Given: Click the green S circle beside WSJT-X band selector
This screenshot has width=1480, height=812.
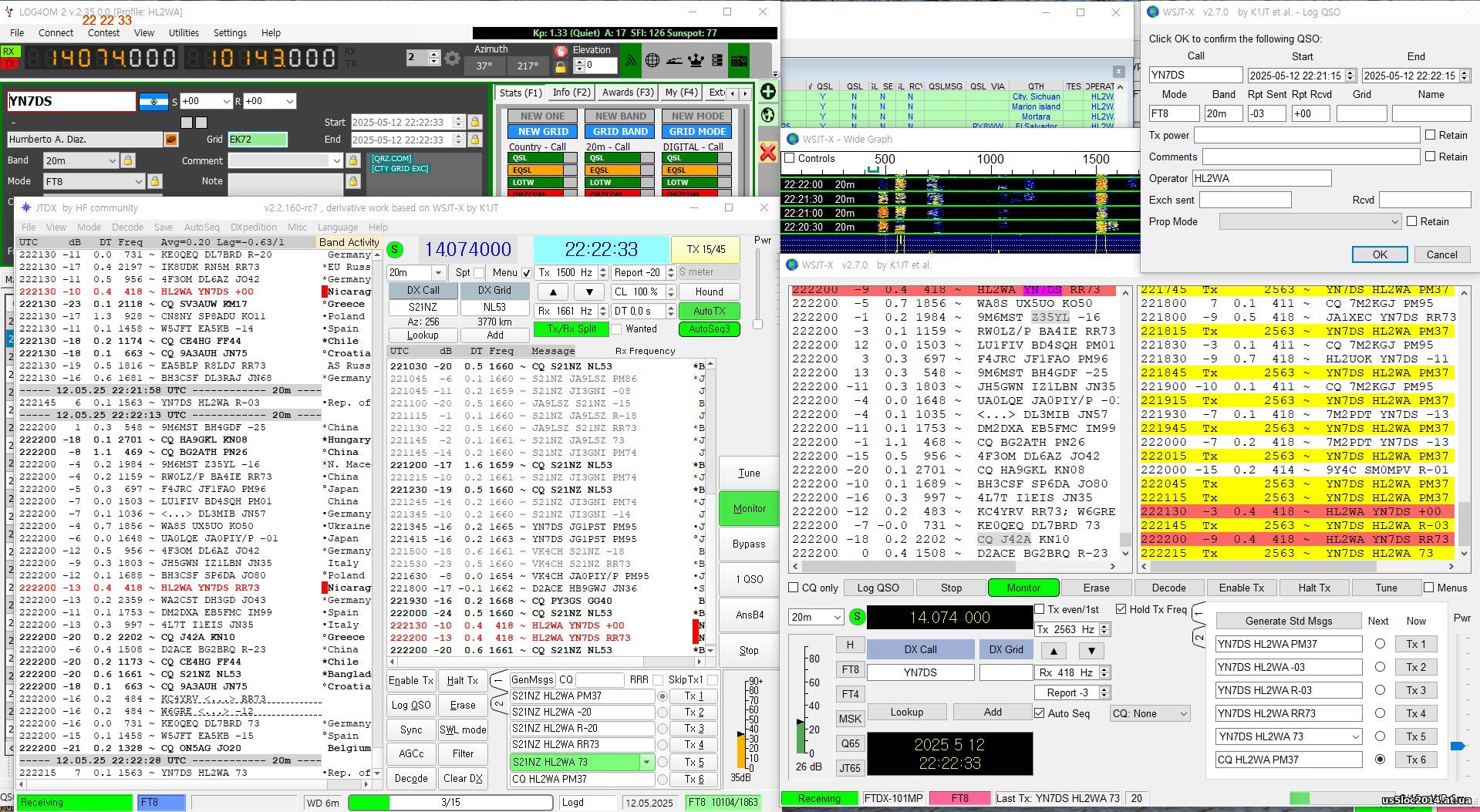Looking at the screenshot, I should (x=857, y=617).
